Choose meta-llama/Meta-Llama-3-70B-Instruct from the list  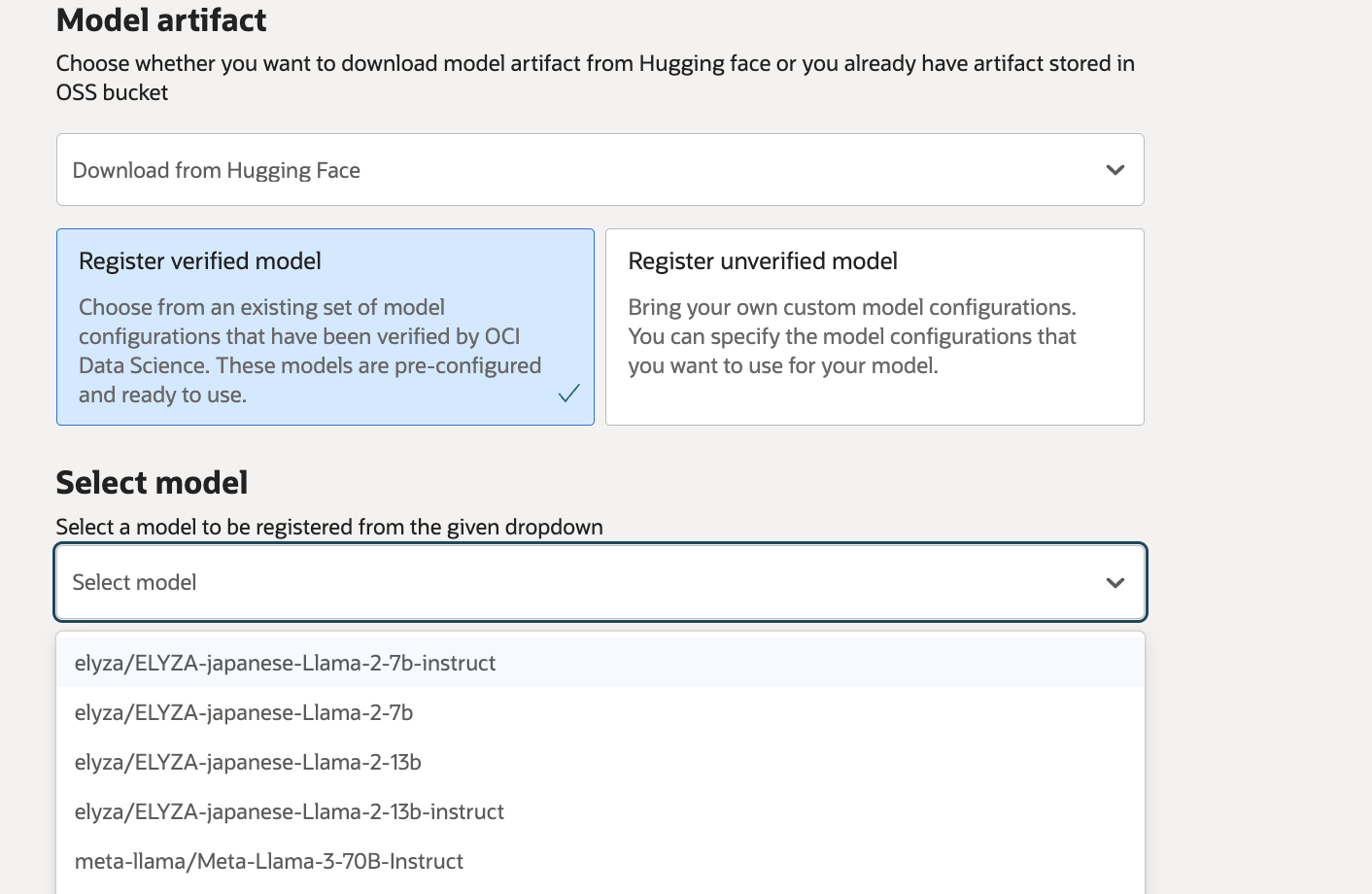(269, 861)
